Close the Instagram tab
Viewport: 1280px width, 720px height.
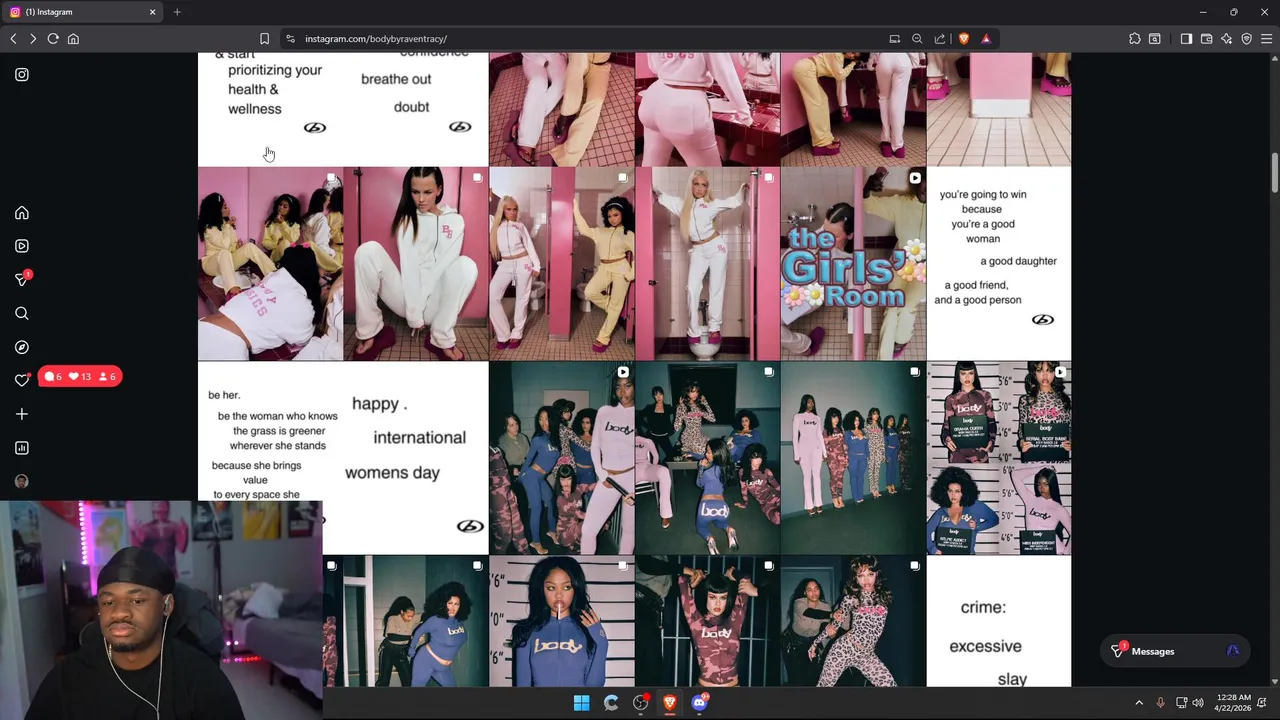153,12
